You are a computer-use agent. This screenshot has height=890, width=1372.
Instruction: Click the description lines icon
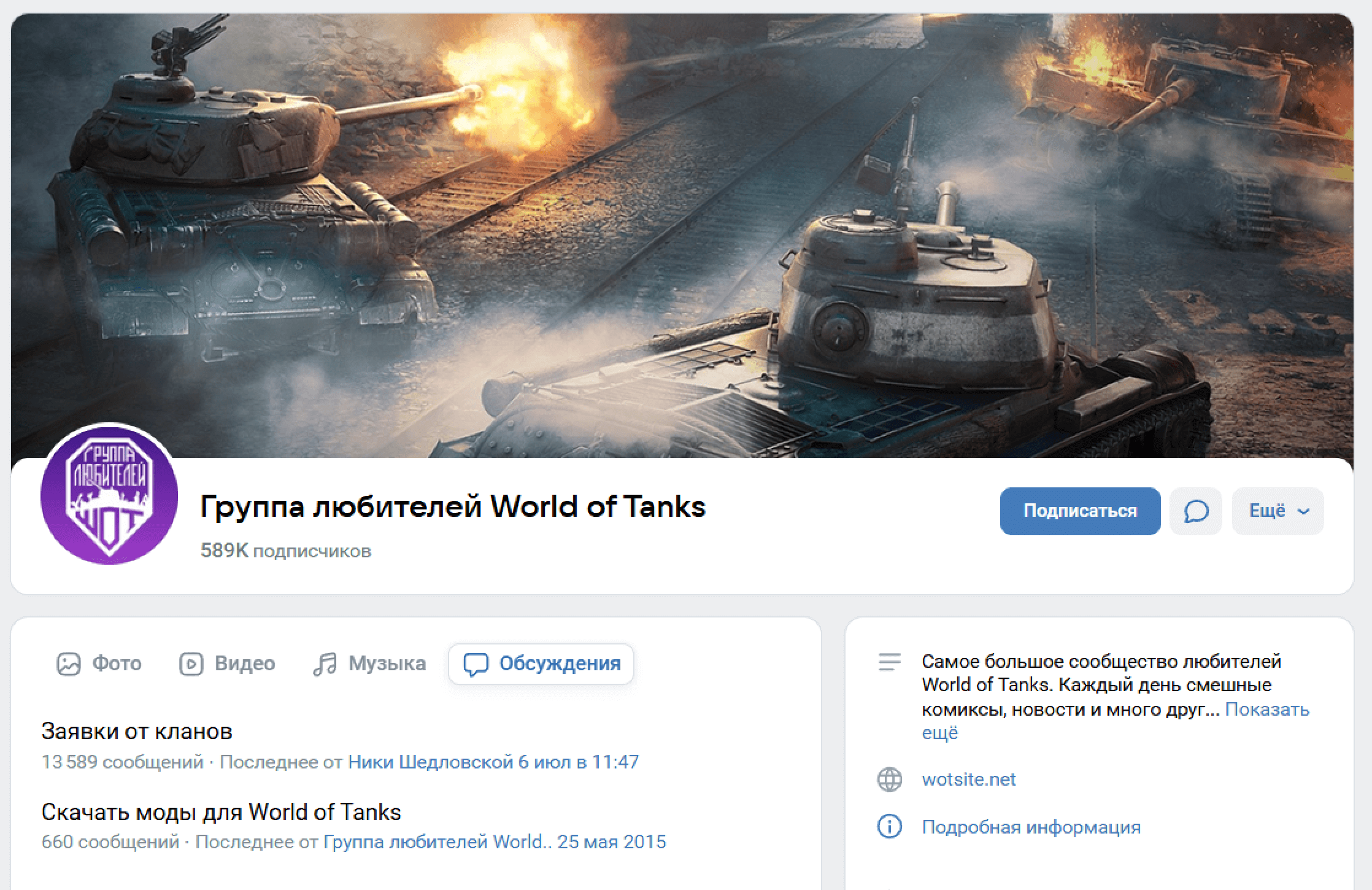click(889, 662)
